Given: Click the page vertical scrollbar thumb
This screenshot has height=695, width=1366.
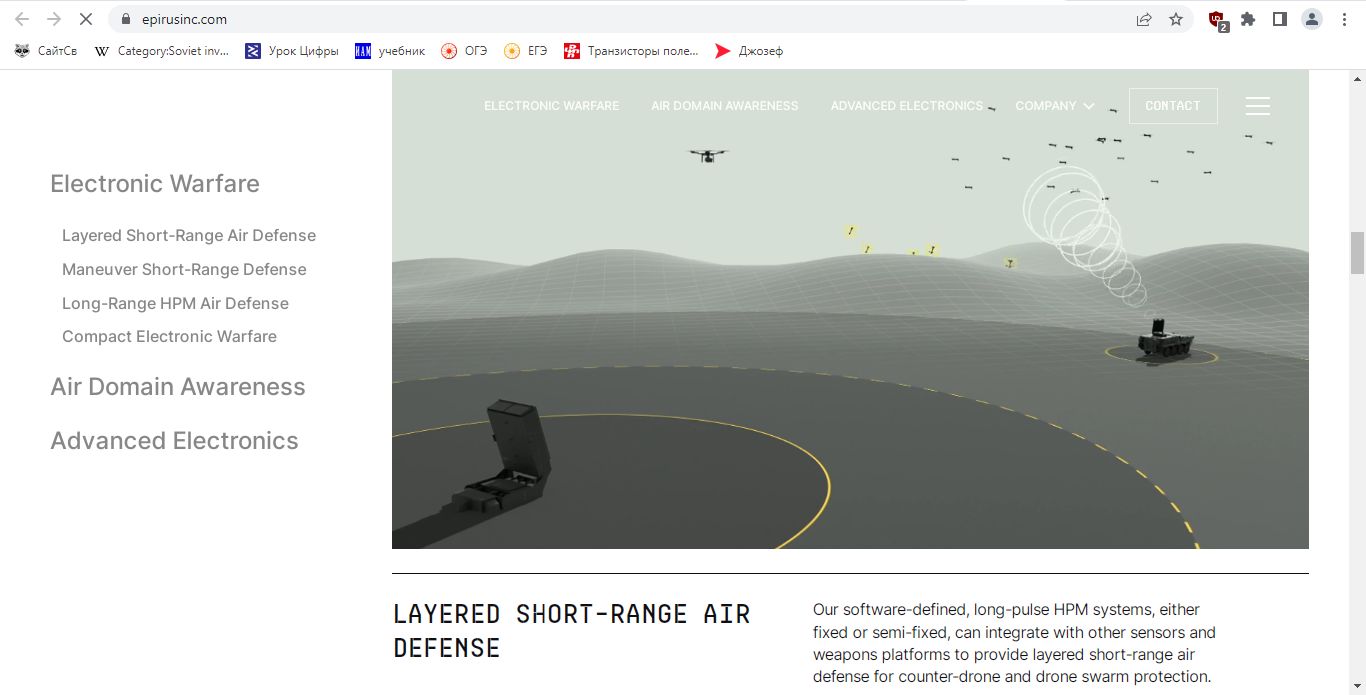Looking at the screenshot, I should pyautogui.click(x=1357, y=252).
